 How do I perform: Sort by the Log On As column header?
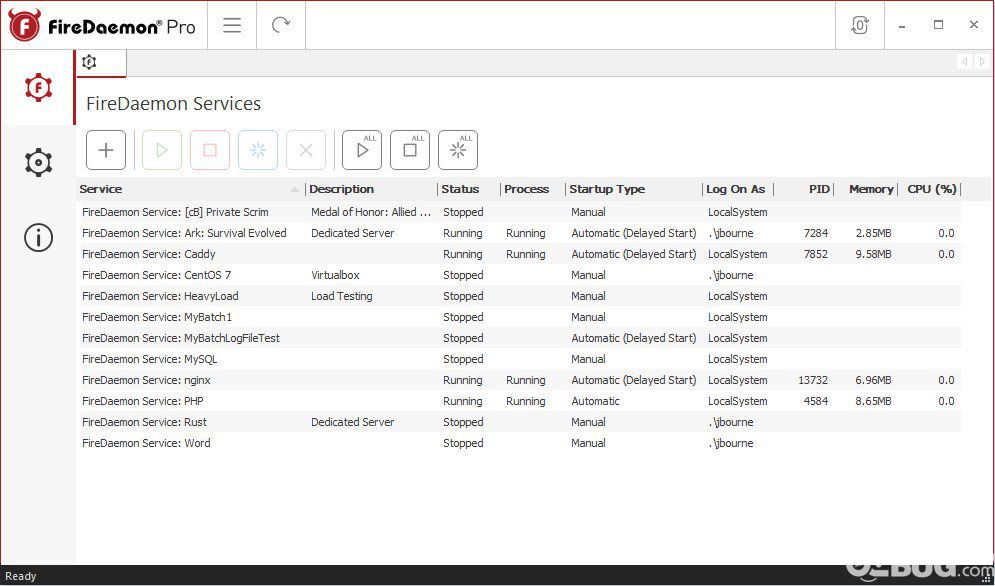tap(739, 189)
